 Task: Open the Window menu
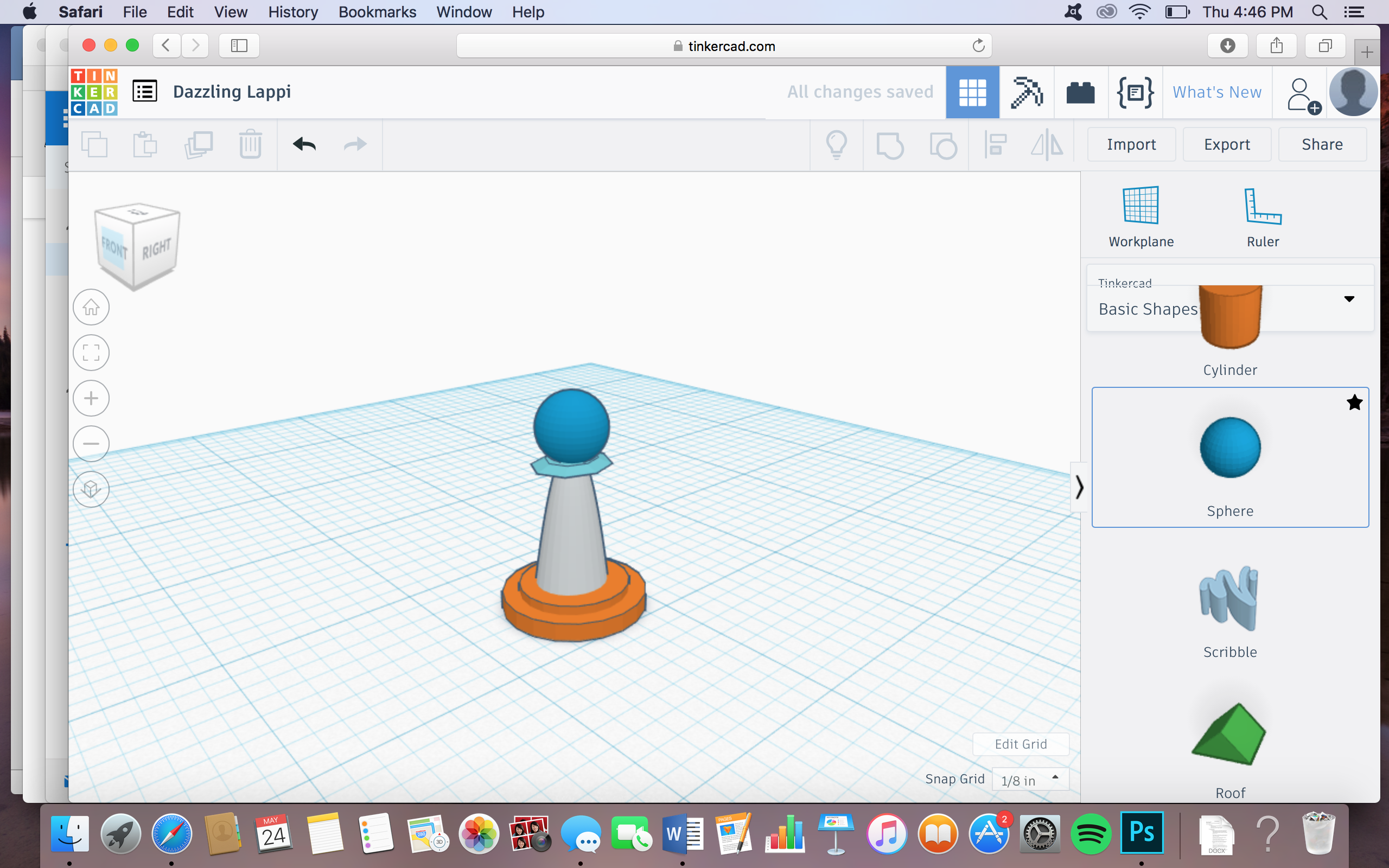[464, 11]
